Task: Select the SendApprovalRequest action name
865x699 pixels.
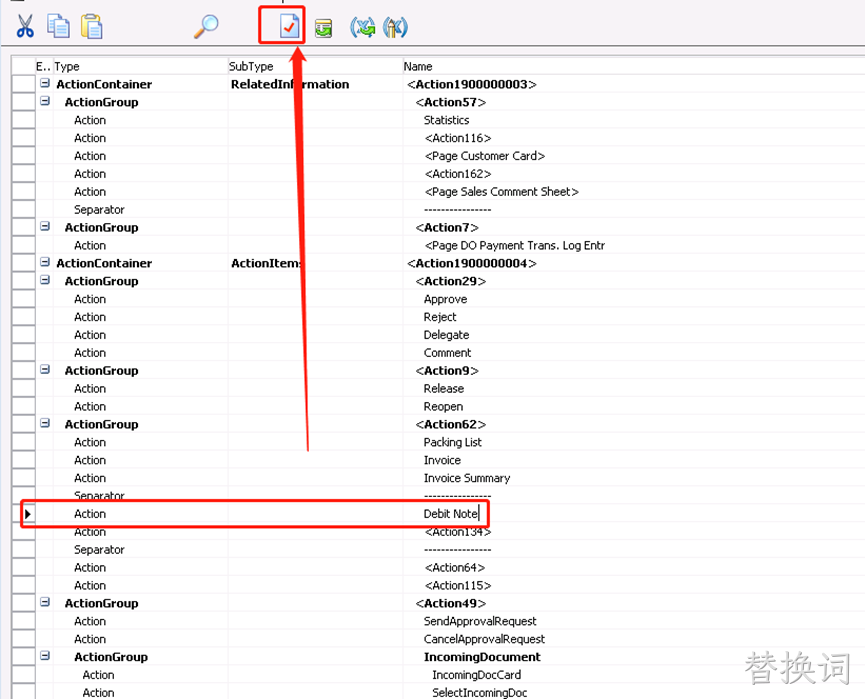Action: [480, 621]
